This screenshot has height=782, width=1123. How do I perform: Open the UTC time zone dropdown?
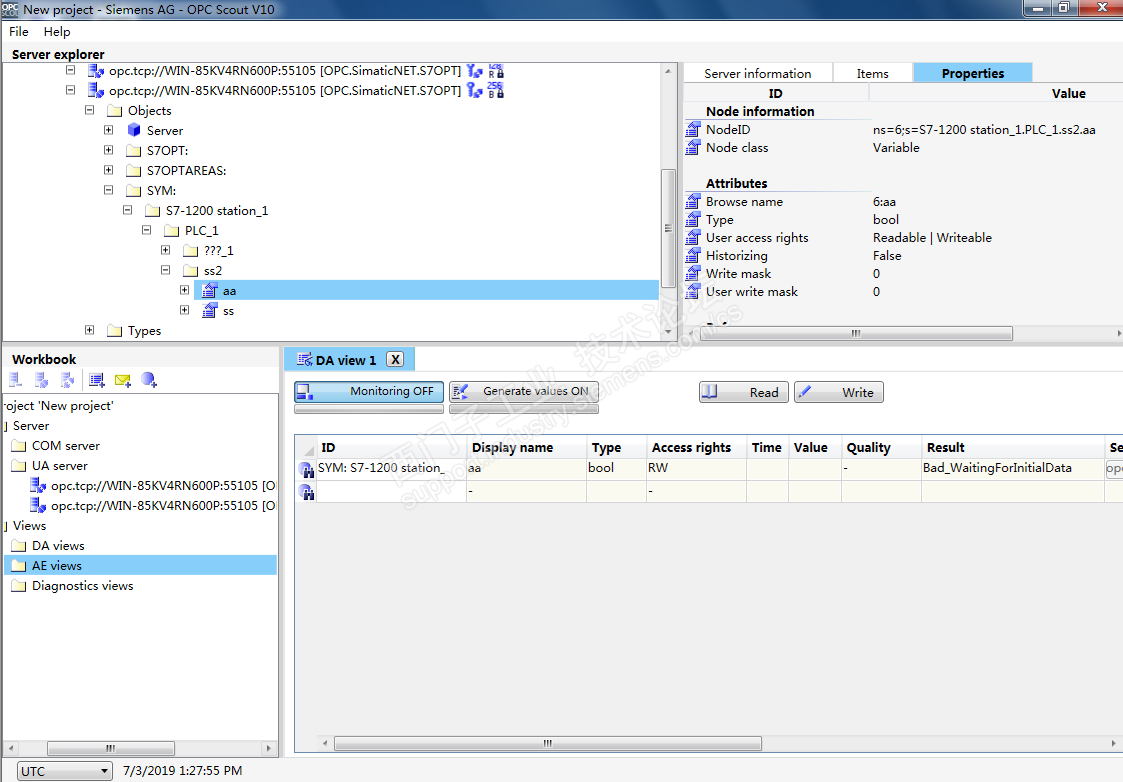64,771
